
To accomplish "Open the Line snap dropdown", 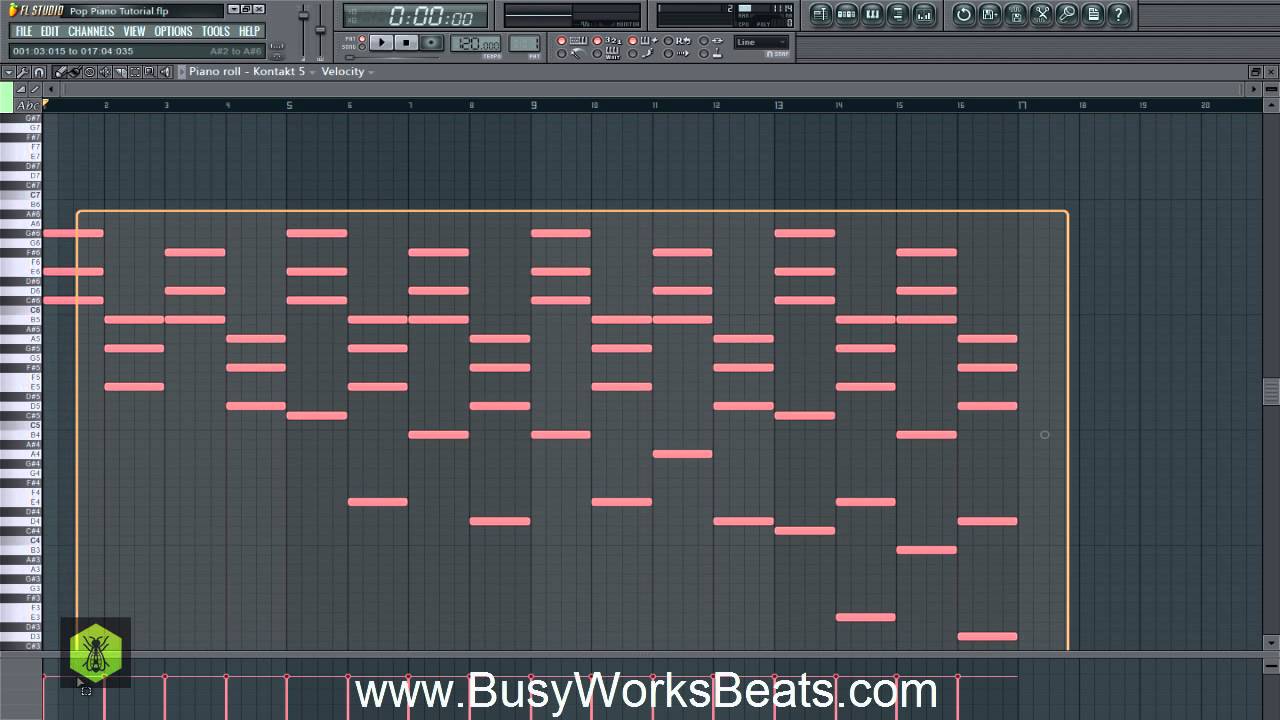I will [761, 42].
